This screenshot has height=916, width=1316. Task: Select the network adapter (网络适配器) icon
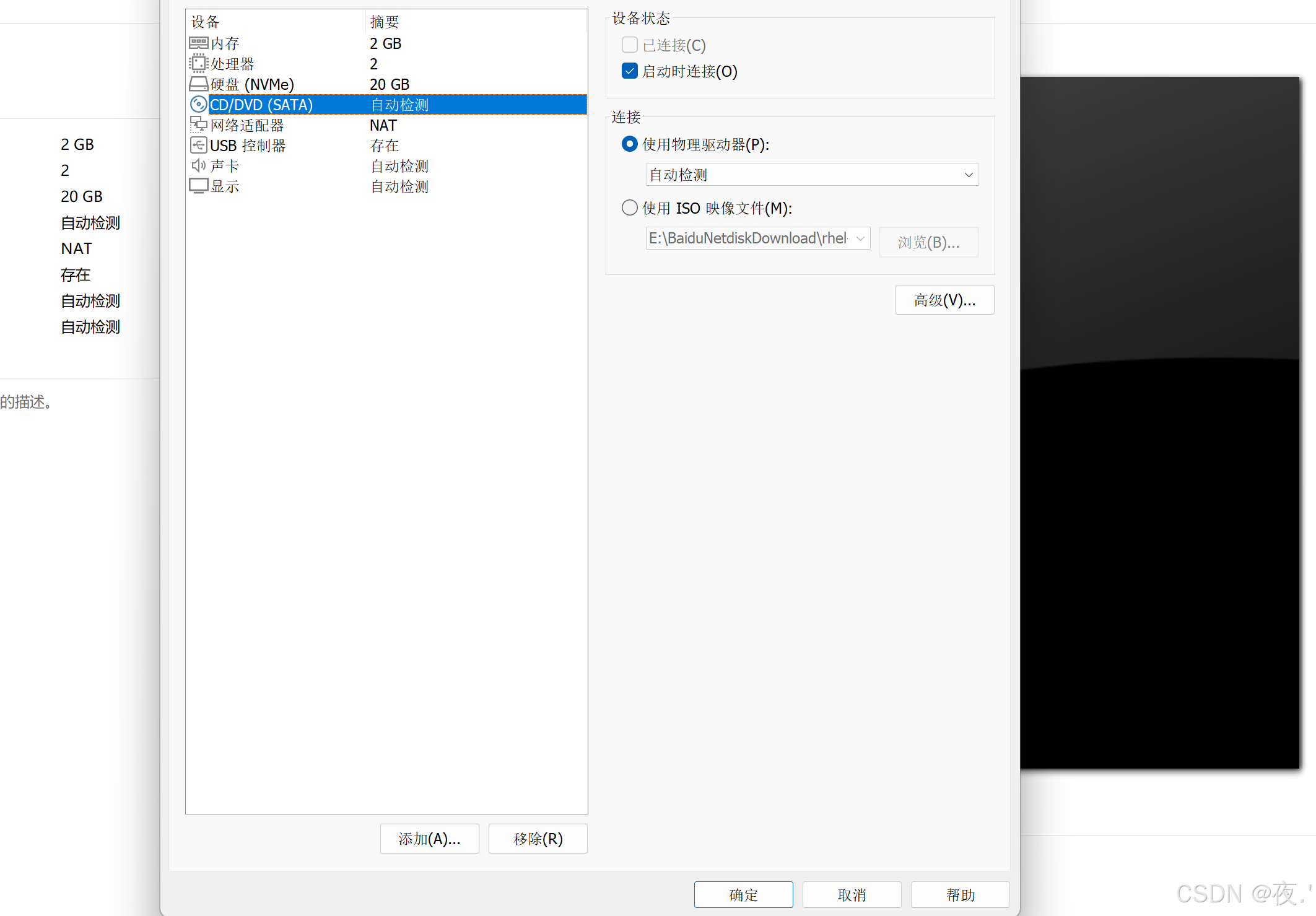pyautogui.click(x=198, y=124)
